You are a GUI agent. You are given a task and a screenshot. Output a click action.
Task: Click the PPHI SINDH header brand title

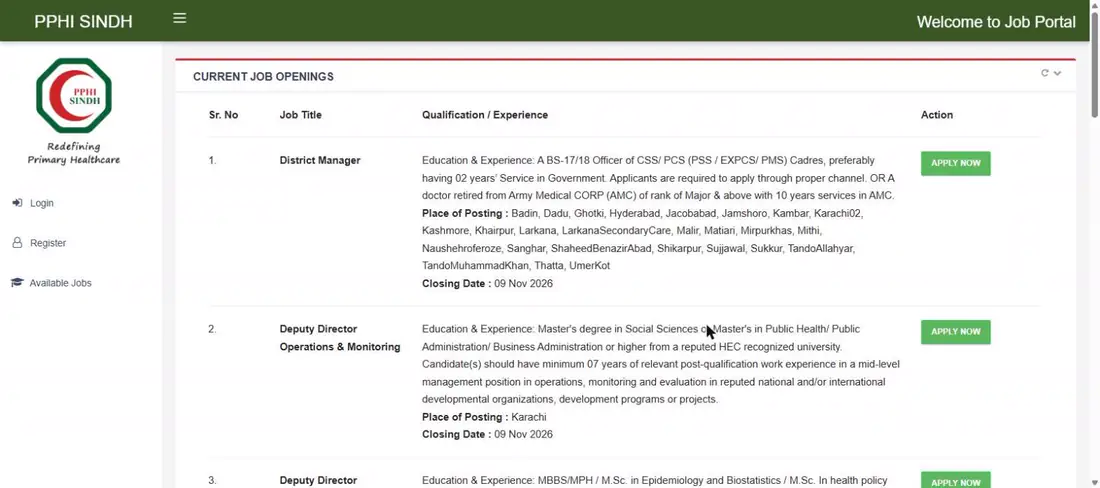(x=83, y=22)
